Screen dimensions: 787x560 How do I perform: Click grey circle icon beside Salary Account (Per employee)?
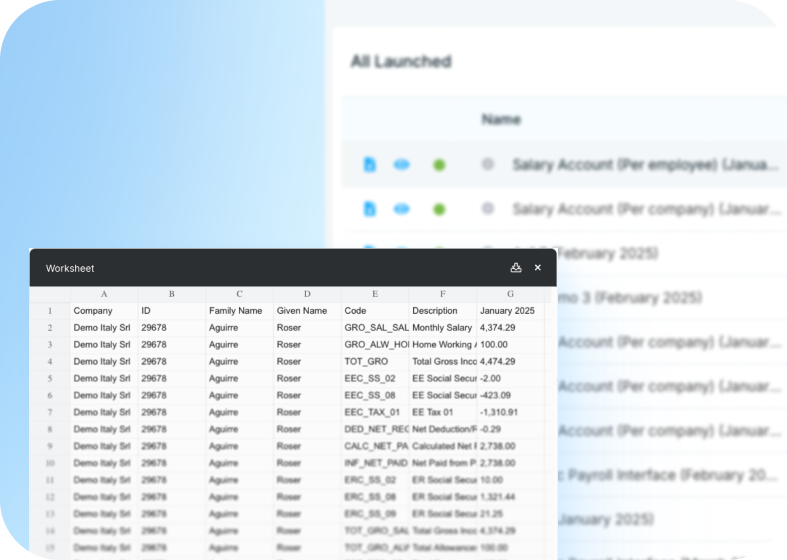point(487,164)
